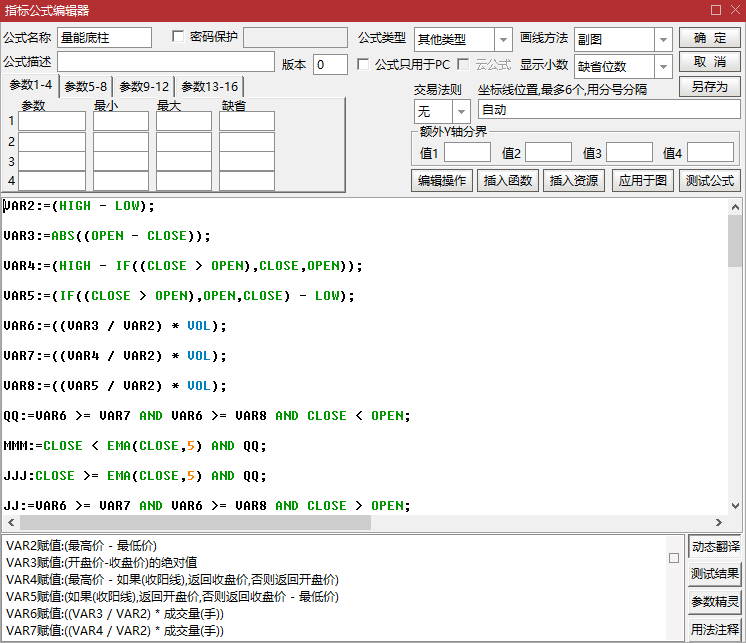This screenshot has width=746, height=643.
Task: Select the 参数13-16 tab
Action: (x=209, y=87)
